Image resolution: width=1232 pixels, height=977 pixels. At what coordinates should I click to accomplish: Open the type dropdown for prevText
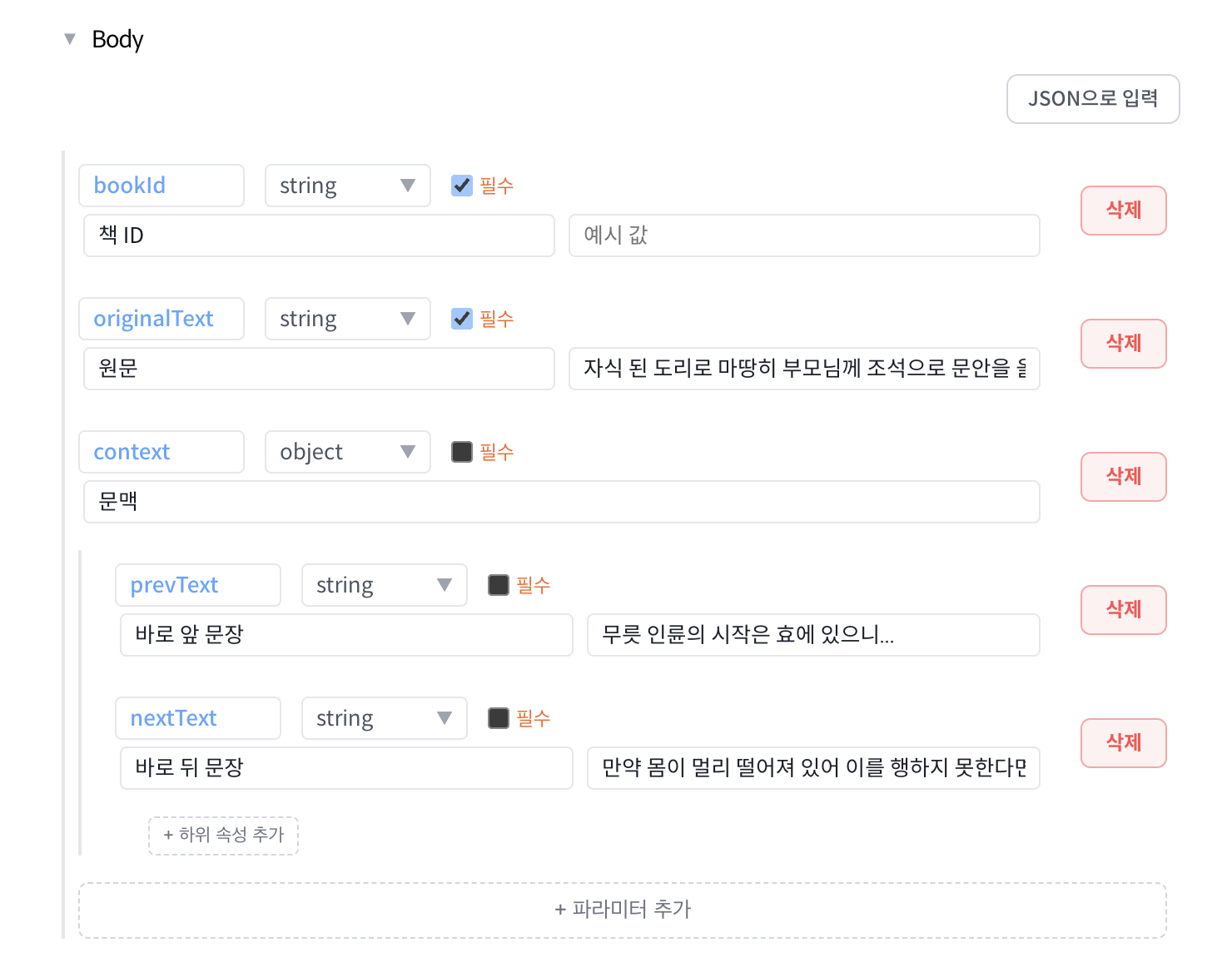coord(384,585)
